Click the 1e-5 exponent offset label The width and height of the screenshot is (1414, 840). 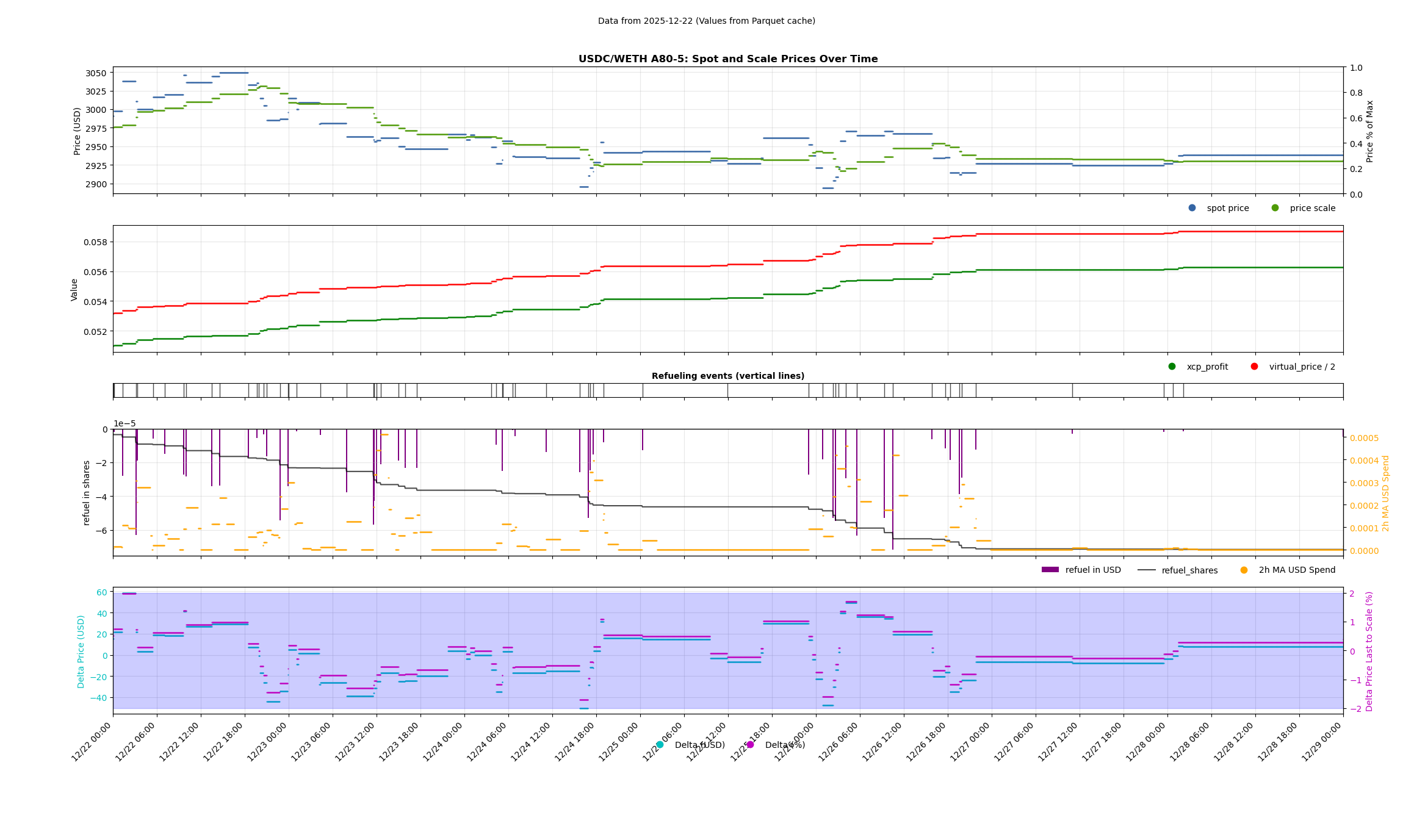click(124, 423)
